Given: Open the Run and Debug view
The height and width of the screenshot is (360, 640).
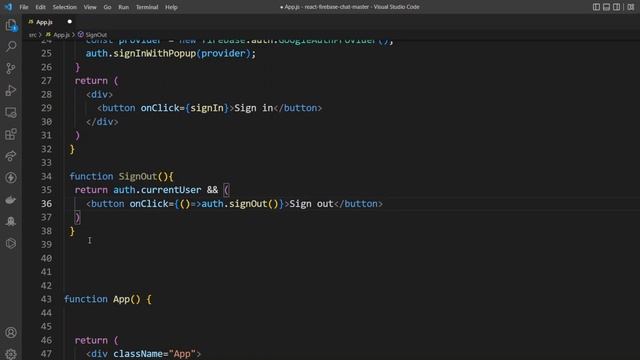Looking at the screenshot, I should pyautogui.click(x=11, y=90).
